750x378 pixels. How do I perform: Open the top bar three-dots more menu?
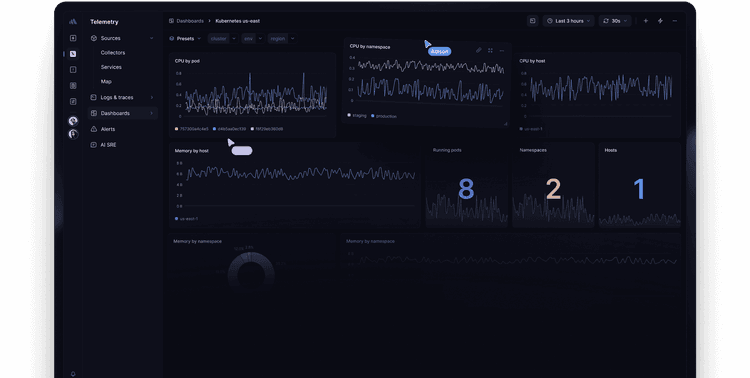tap(675, 21)
